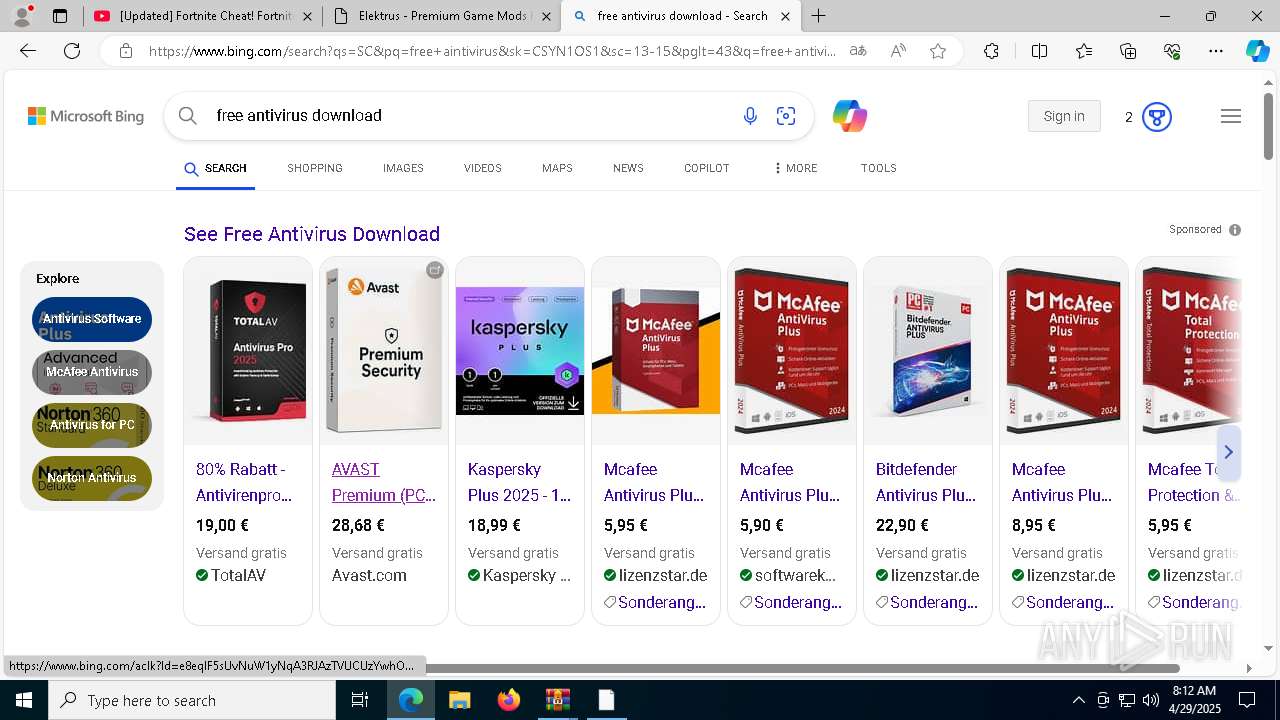This screenshot has height=720, width=1280.
Task: Open the TotalAV Antivirus Pro product image
Action: click(x=248, y=351)
